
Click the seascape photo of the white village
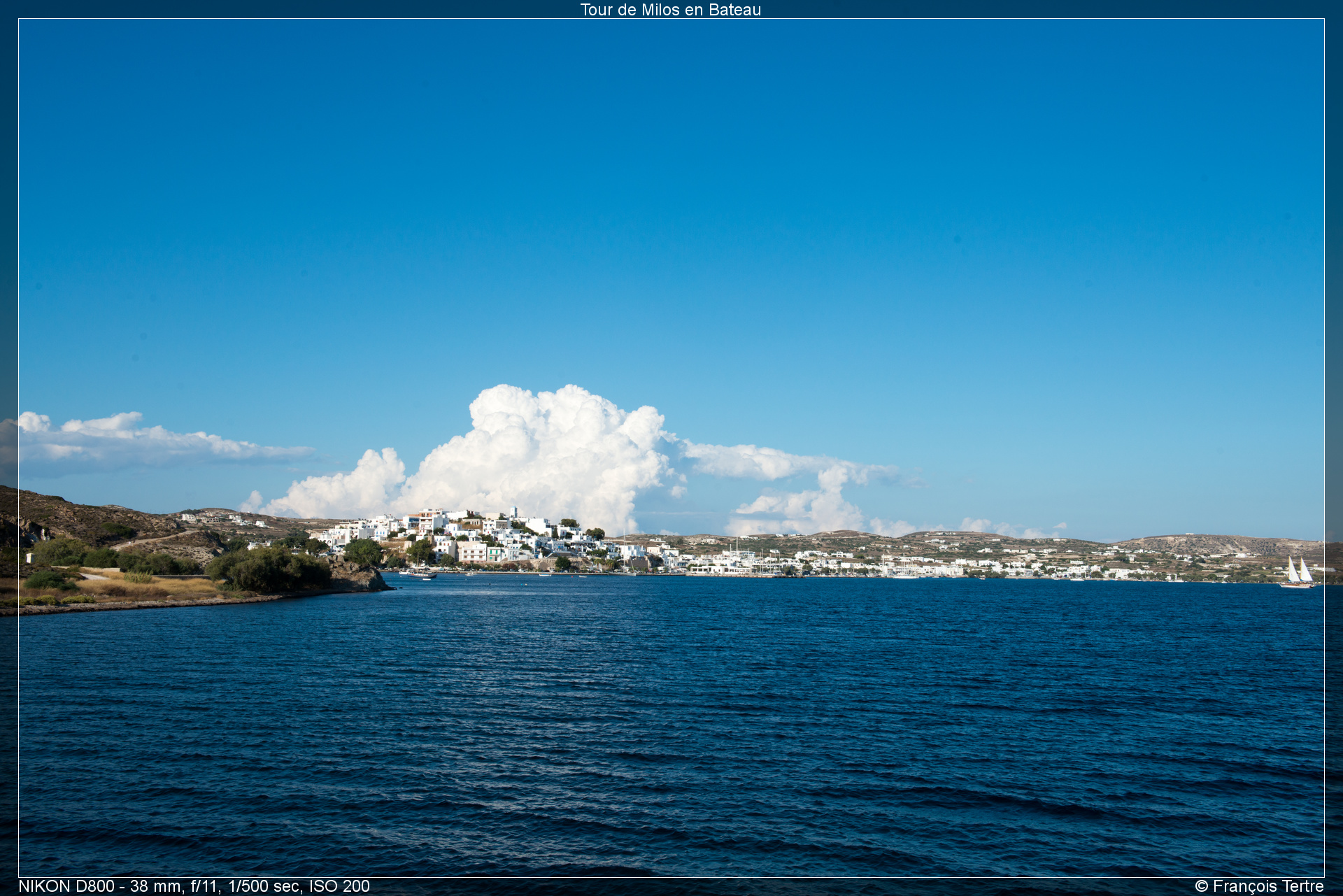coord(671,448)
